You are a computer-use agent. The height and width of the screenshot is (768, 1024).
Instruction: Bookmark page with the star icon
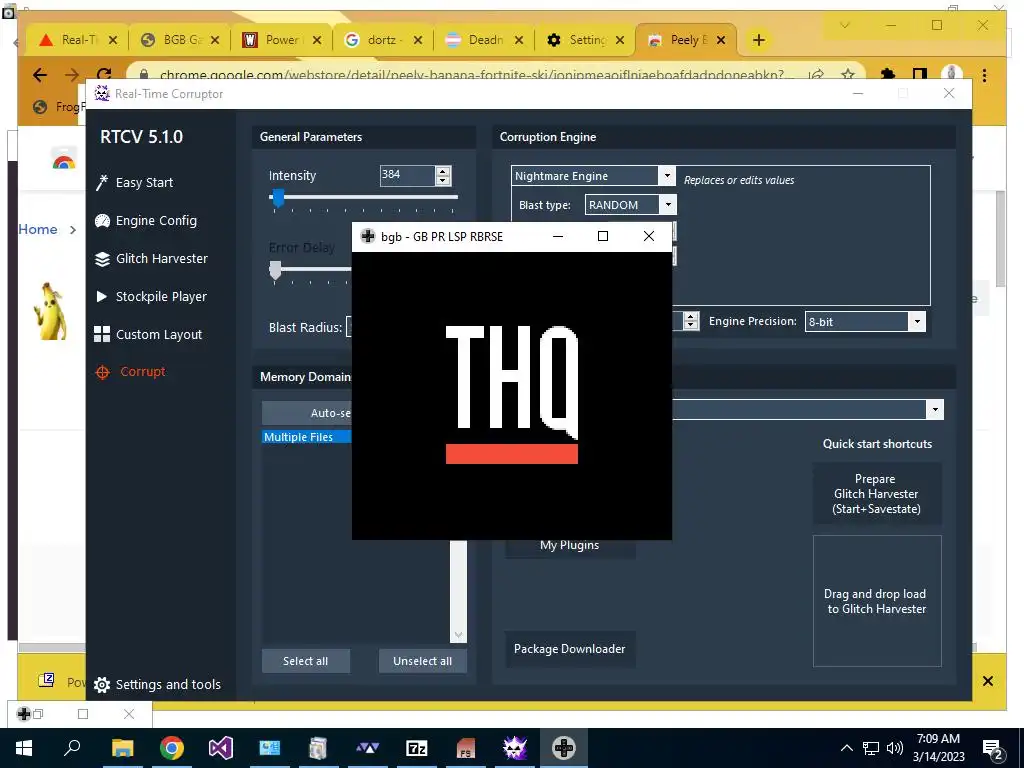tap(848, 74)
